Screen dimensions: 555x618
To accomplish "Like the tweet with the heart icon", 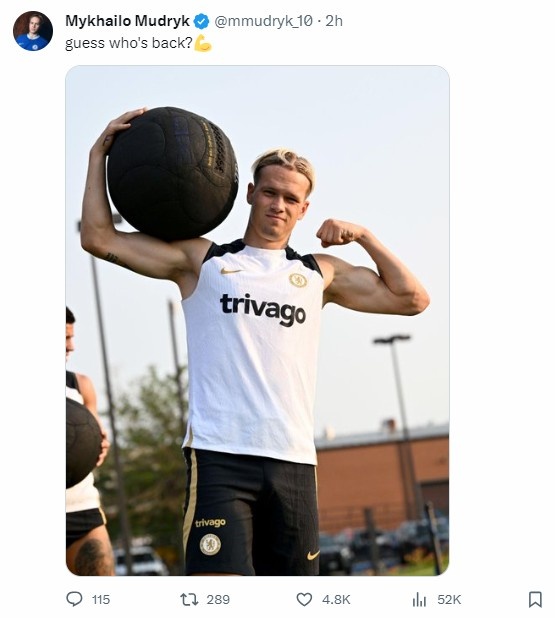I will 304,599.
